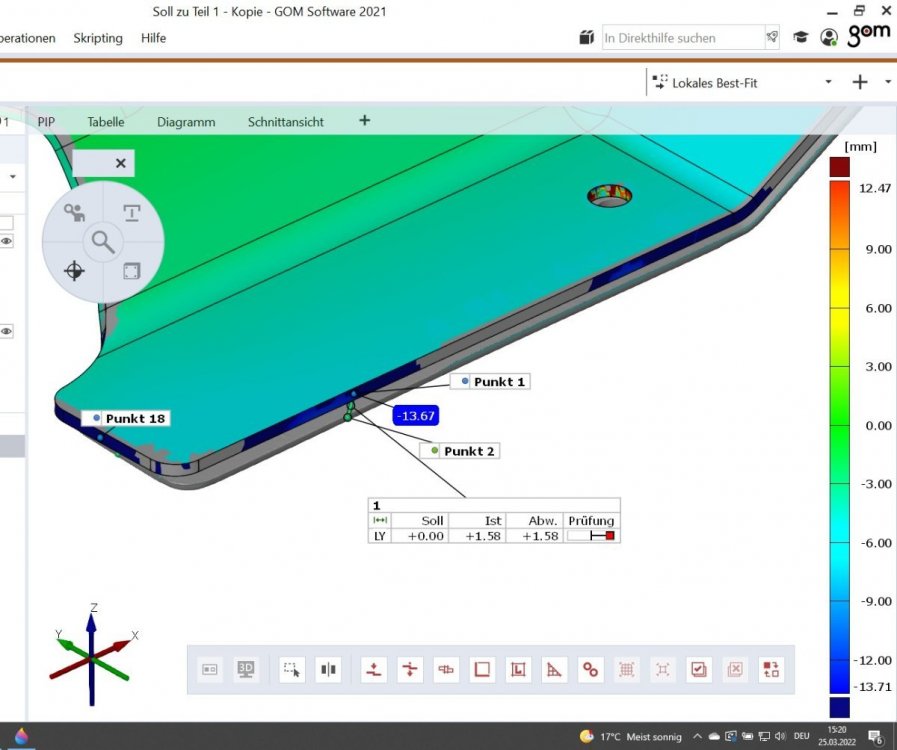Toggle the lower eye visibility icon

click(x=7, y=331)
